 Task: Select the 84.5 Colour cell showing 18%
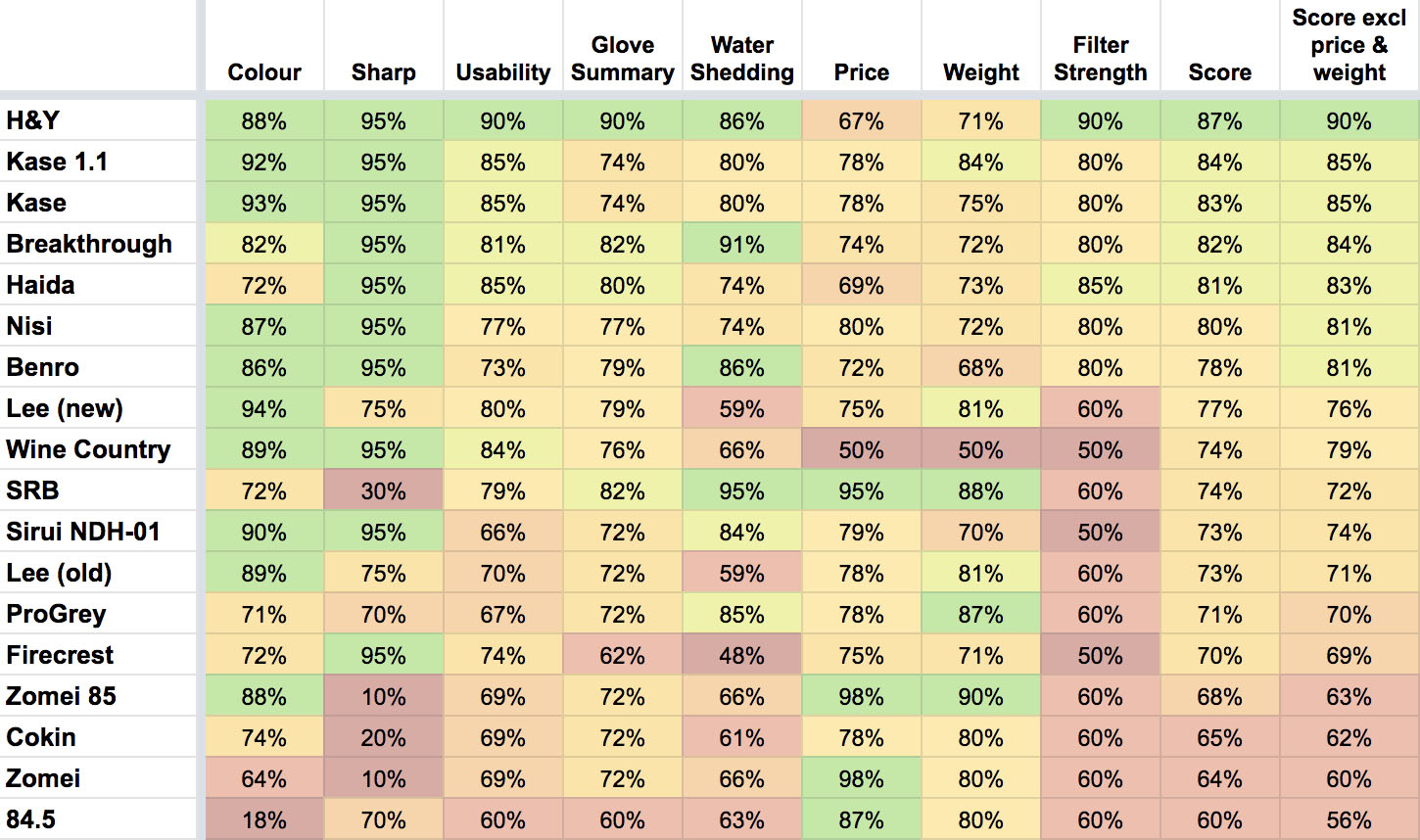click(264, 819)
